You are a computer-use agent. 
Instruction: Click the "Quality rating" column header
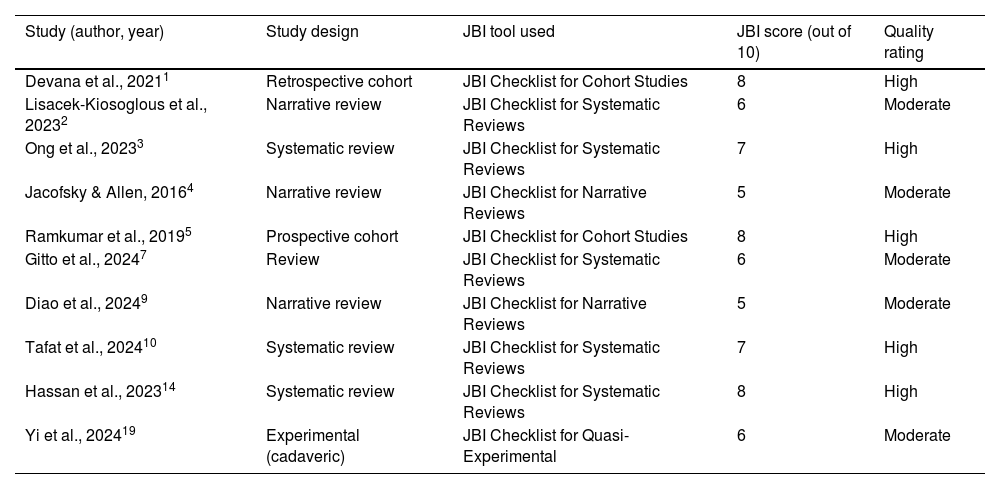908,41
